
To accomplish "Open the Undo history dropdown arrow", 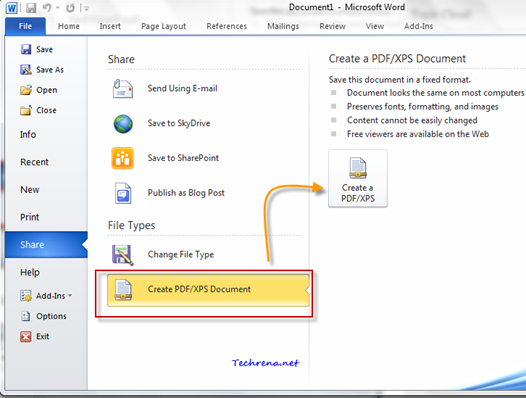I will (57, 8).
